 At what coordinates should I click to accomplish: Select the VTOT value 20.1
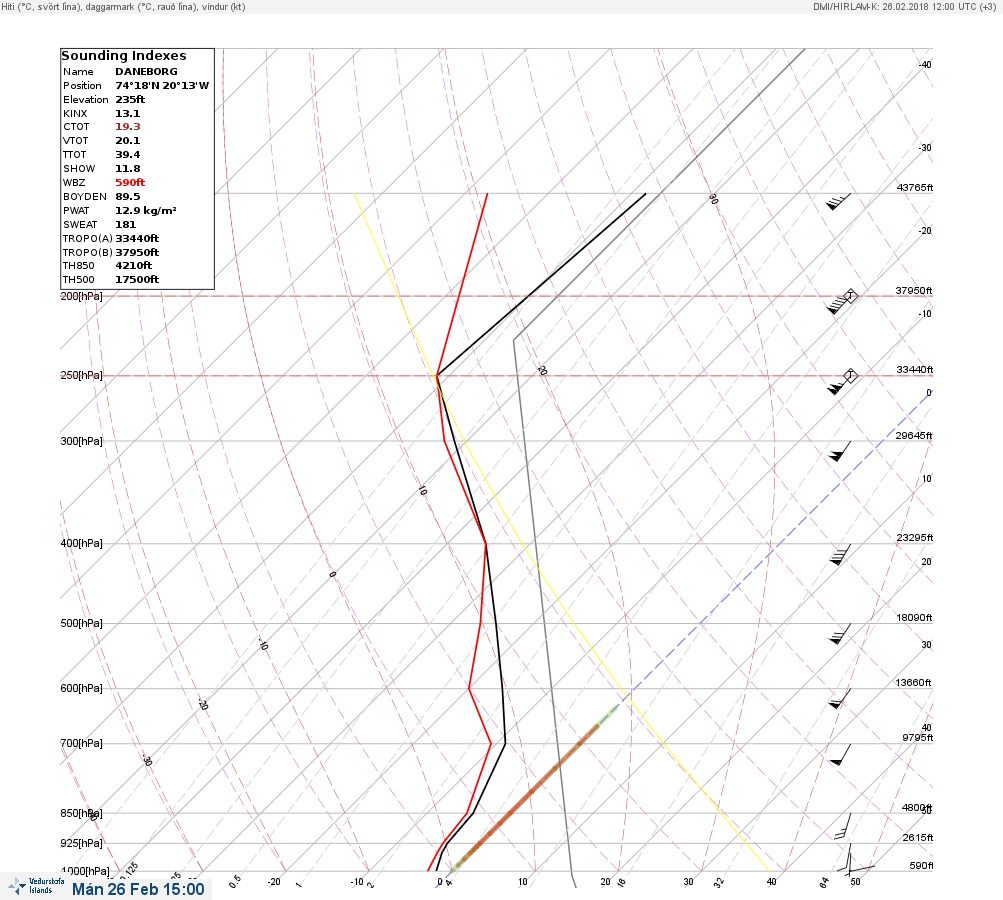127,141
